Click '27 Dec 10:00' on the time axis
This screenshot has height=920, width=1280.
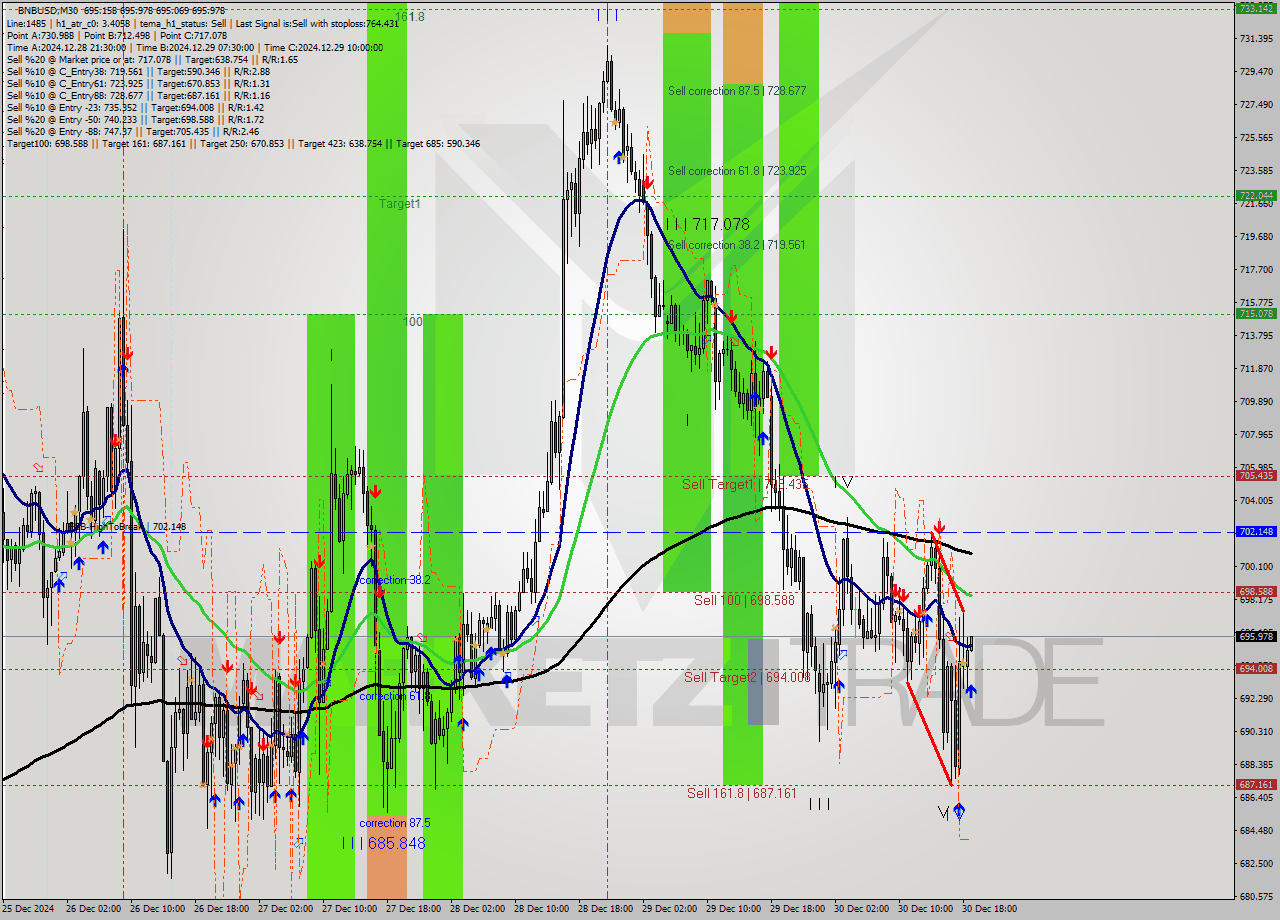point(349,909)
